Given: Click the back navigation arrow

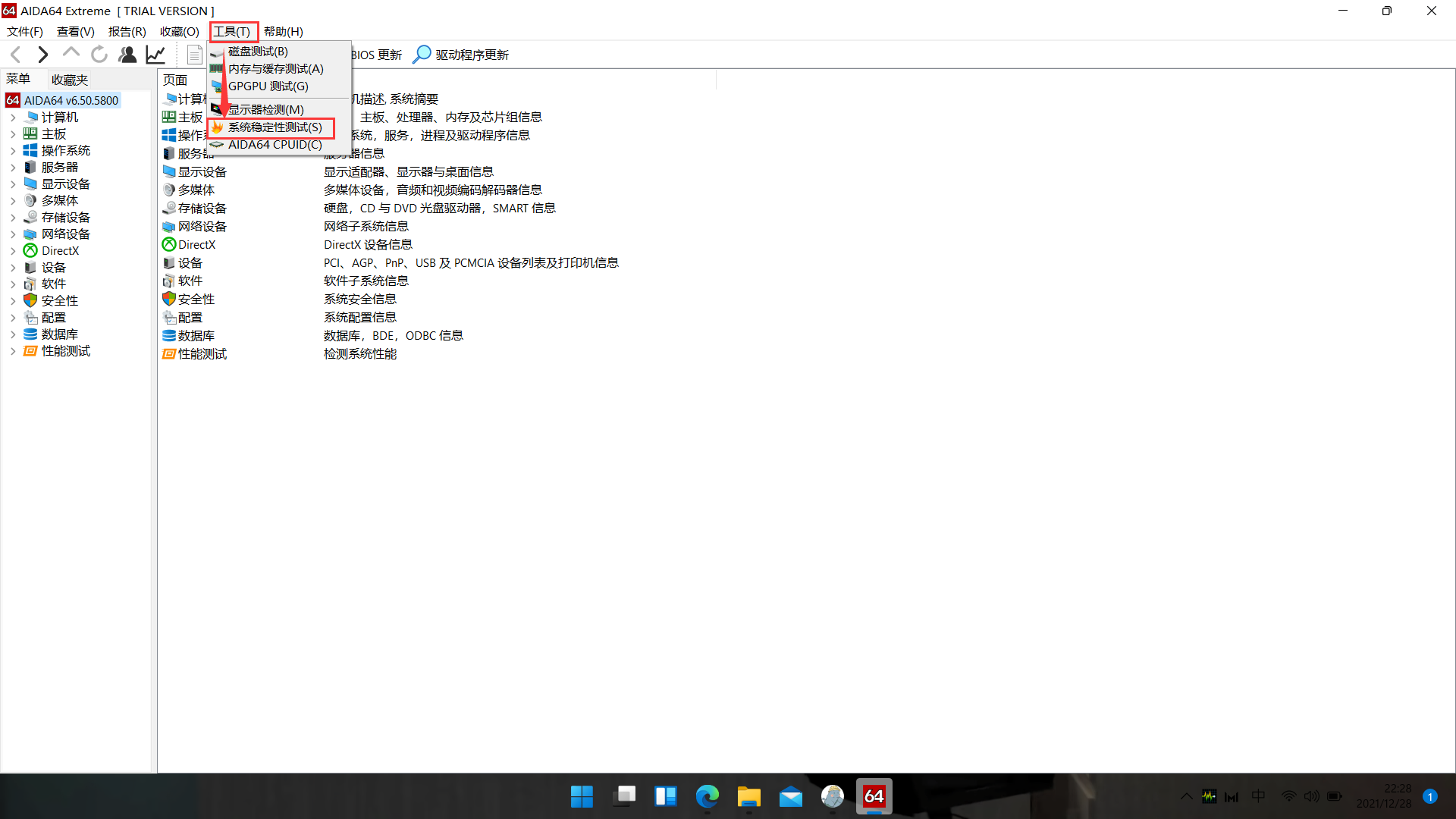Looking at the screenshot, I should point(15,54).
